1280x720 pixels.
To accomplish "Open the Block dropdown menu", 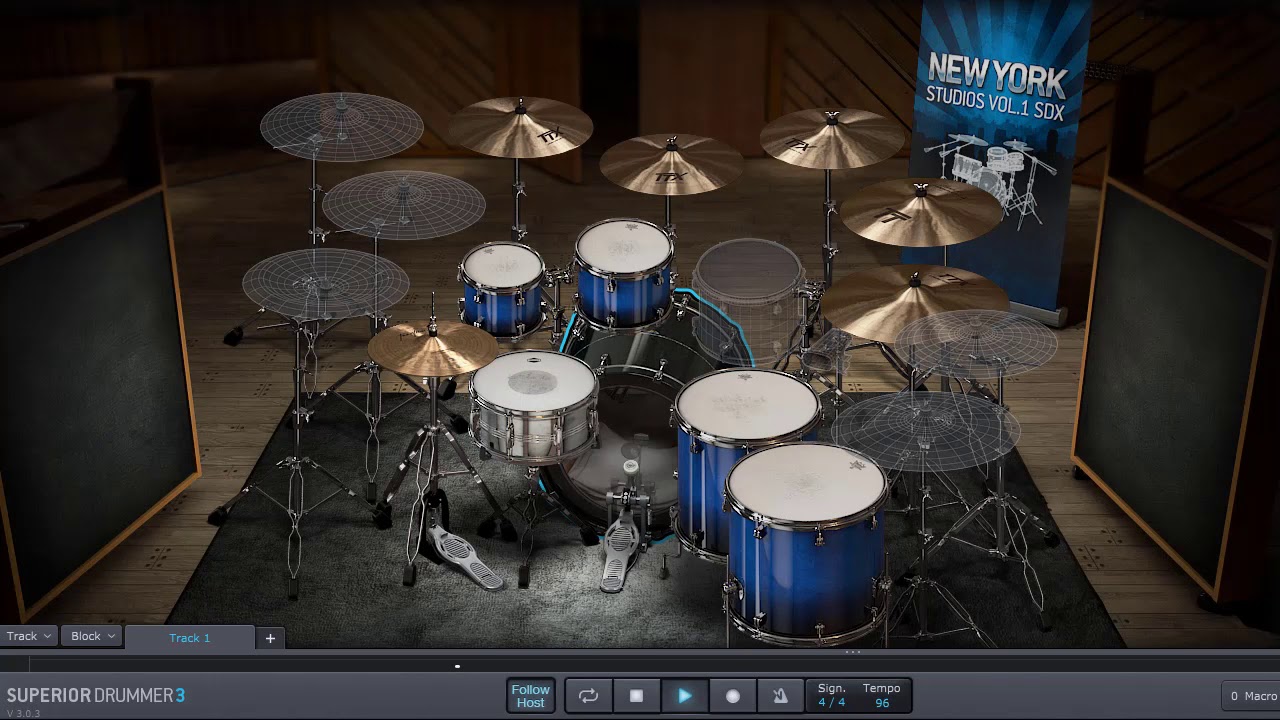I will coord(93,636).
